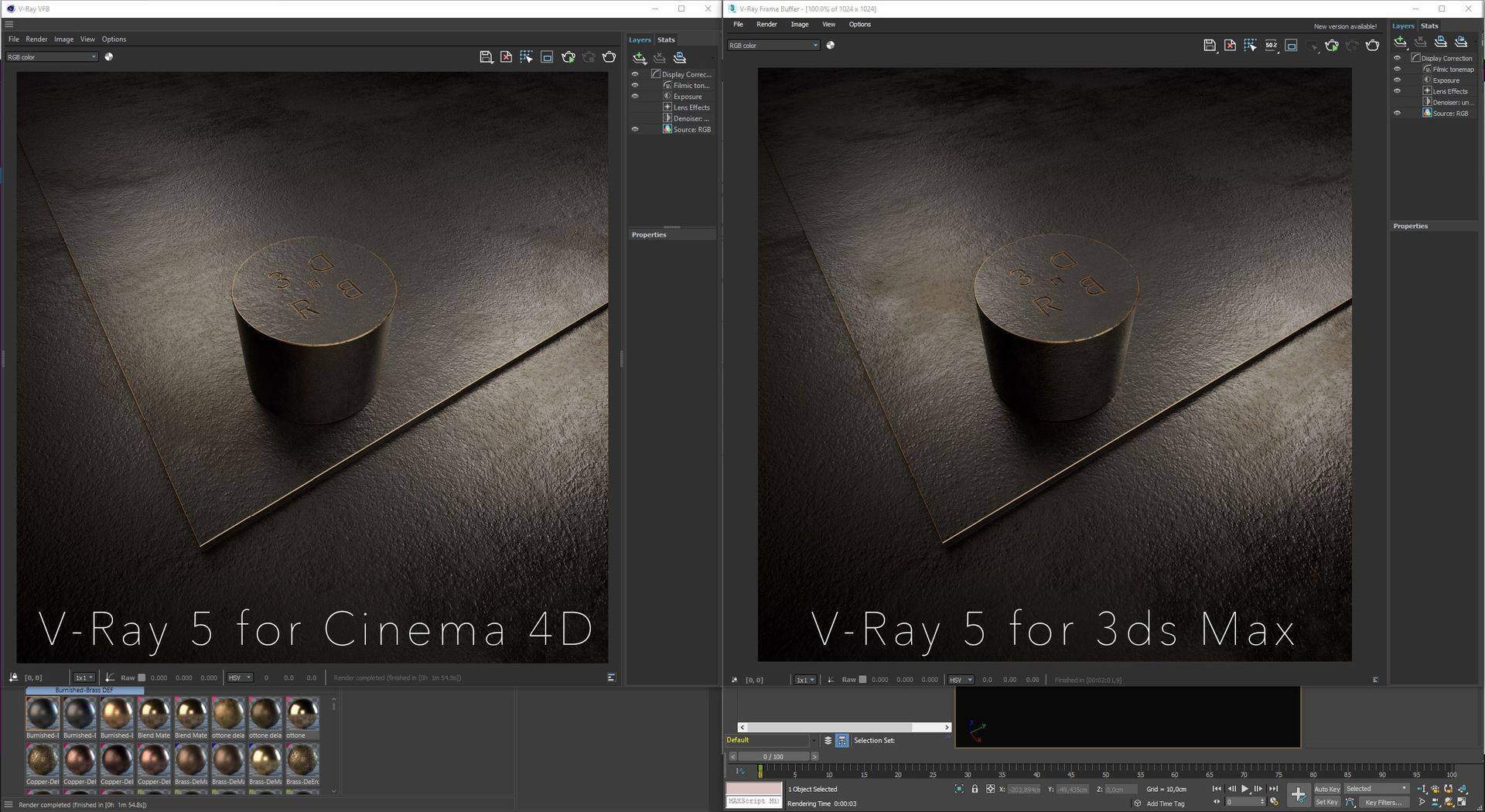This screenshot has height=812, width=1485.
Task: Start interactive render teapot in Cinema 4D VFB
Action: [x=568, y=57]
